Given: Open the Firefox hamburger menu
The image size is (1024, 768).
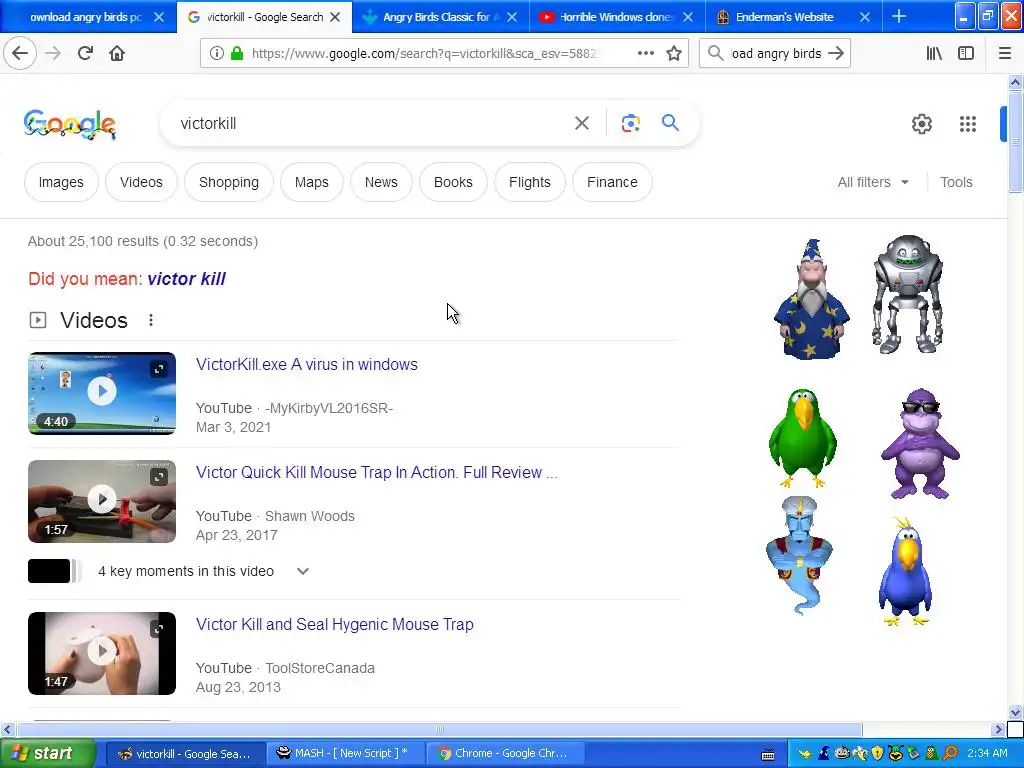Looking at the screenshot, I should pyautogui.click(x=1005, y=54).
